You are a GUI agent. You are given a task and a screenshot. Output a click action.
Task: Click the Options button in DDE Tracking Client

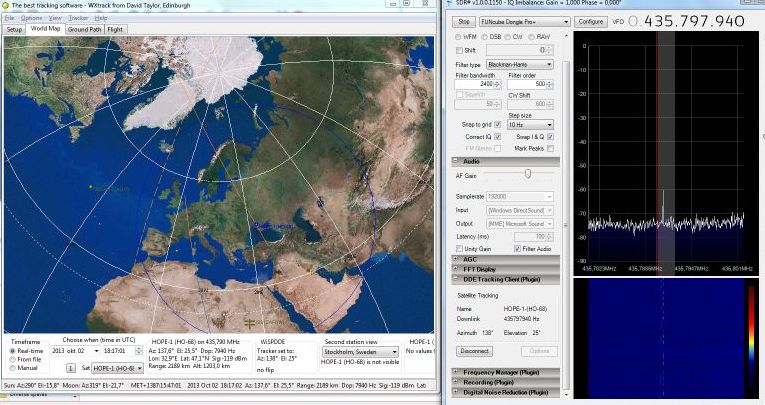coord(539,351)
